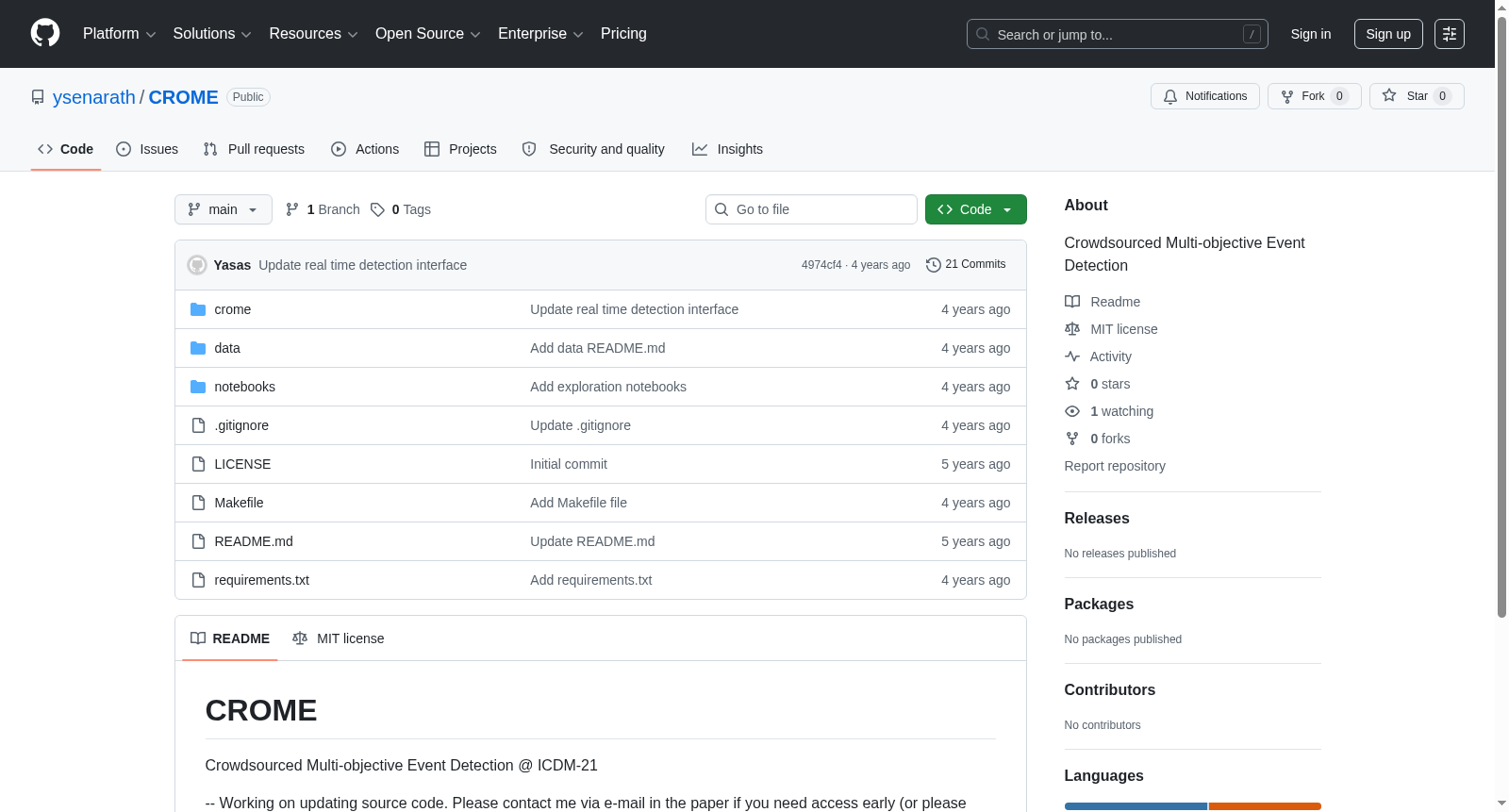Click the Yasas avatar icon

click(x=197, y=265)
